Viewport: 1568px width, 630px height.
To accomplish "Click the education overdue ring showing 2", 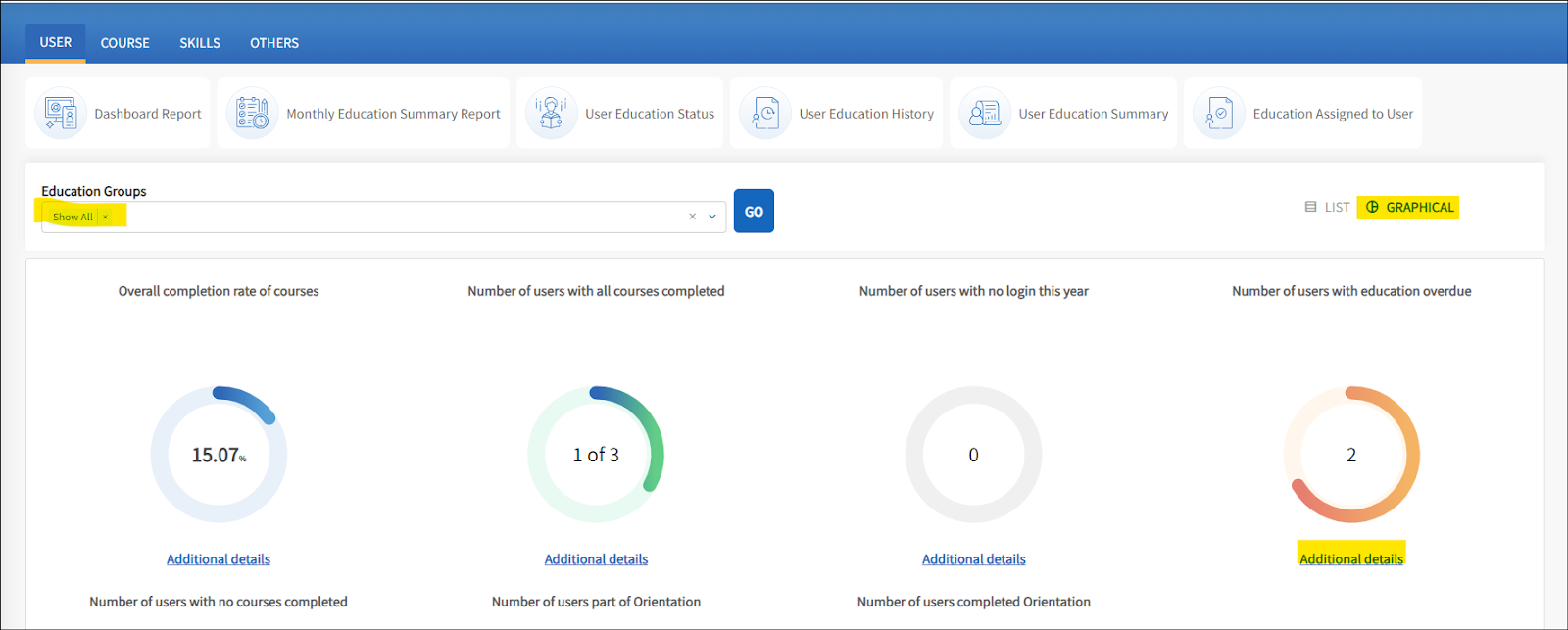I will point(1351,455).
